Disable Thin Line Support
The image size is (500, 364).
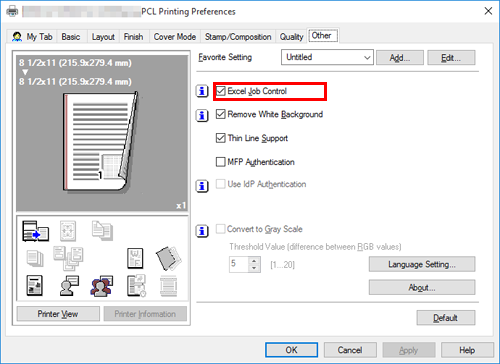tap(221, 138)
